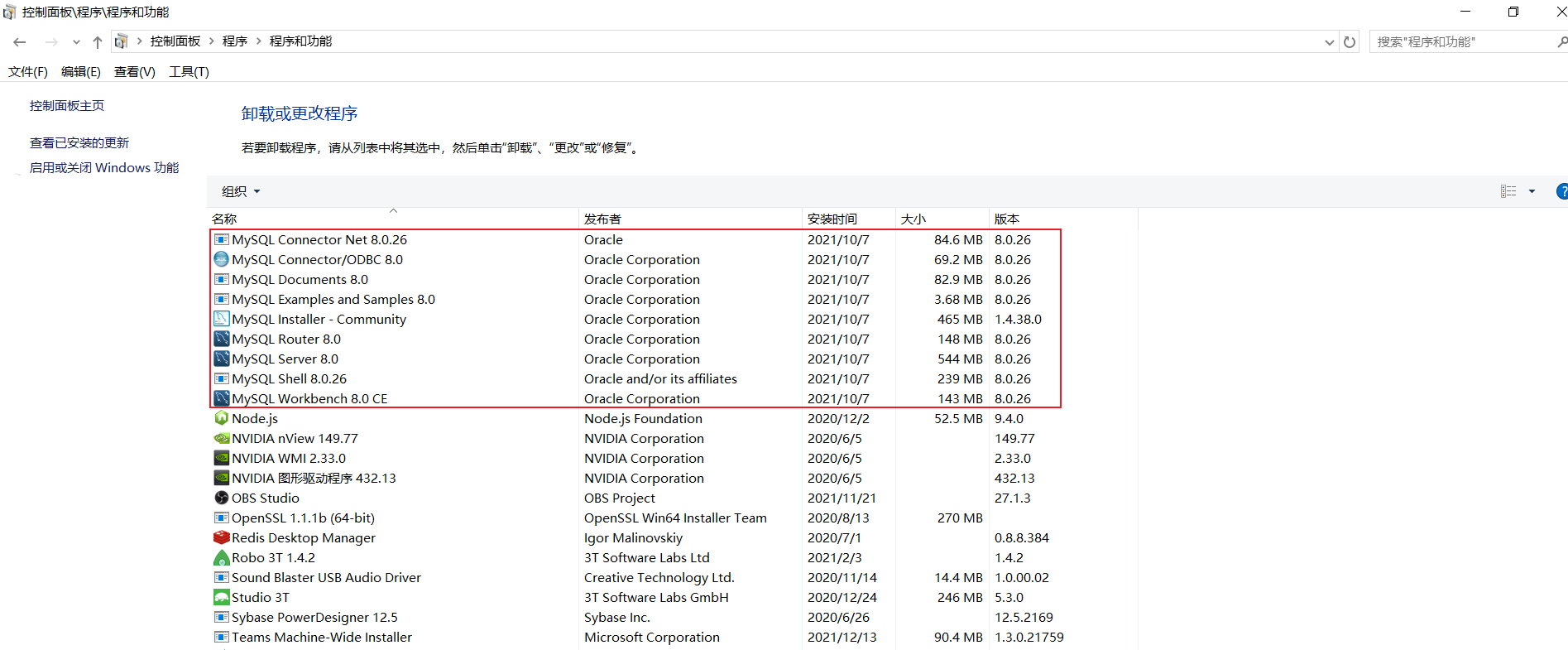This screenshot has width=1568, height=650.
Task: Click version 12.5.2169 cell
Action: (1024, 617)
